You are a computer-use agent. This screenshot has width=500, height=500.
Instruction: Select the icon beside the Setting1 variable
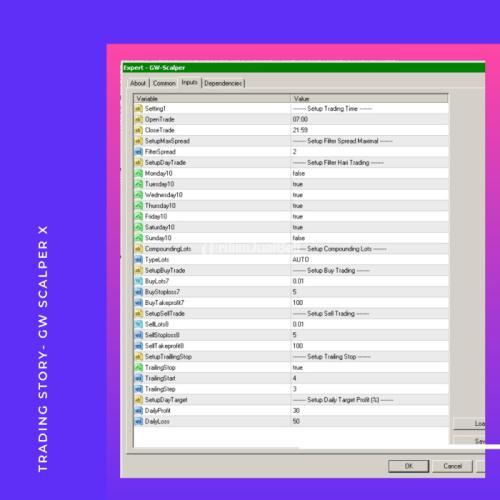pos(139,109)
